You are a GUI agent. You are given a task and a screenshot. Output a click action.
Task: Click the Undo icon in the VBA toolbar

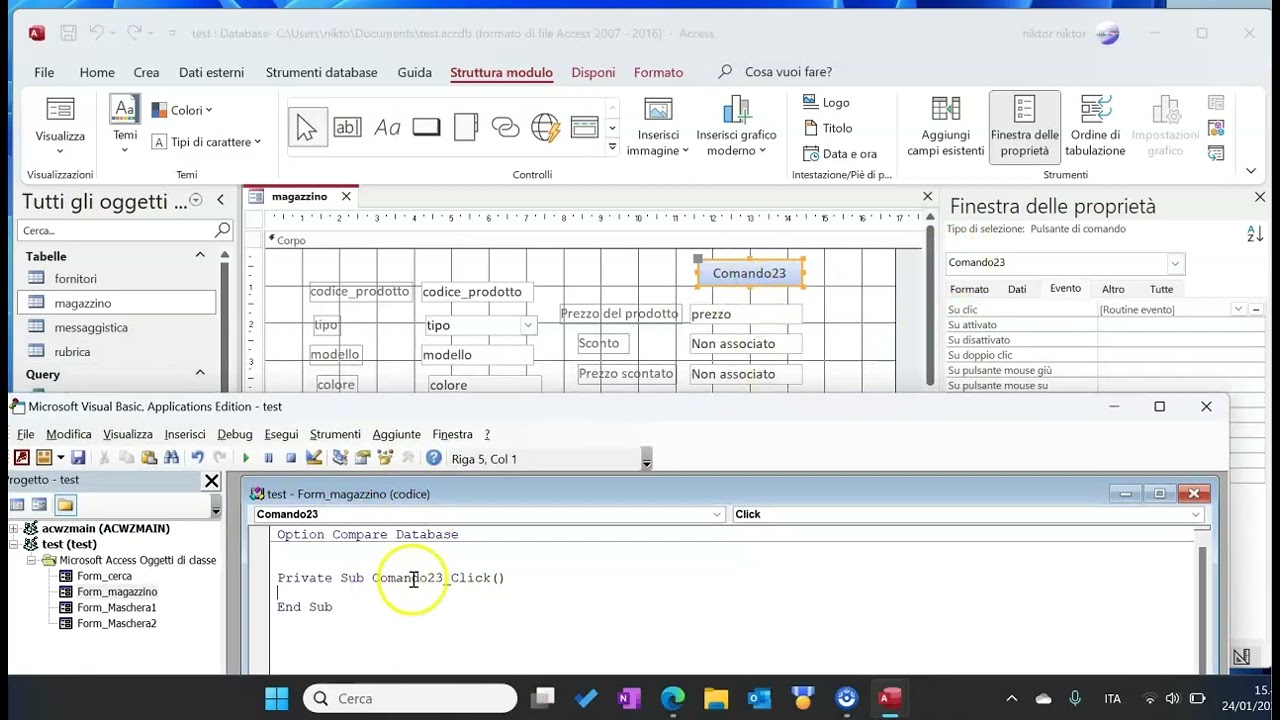click(x=197, y=458)
